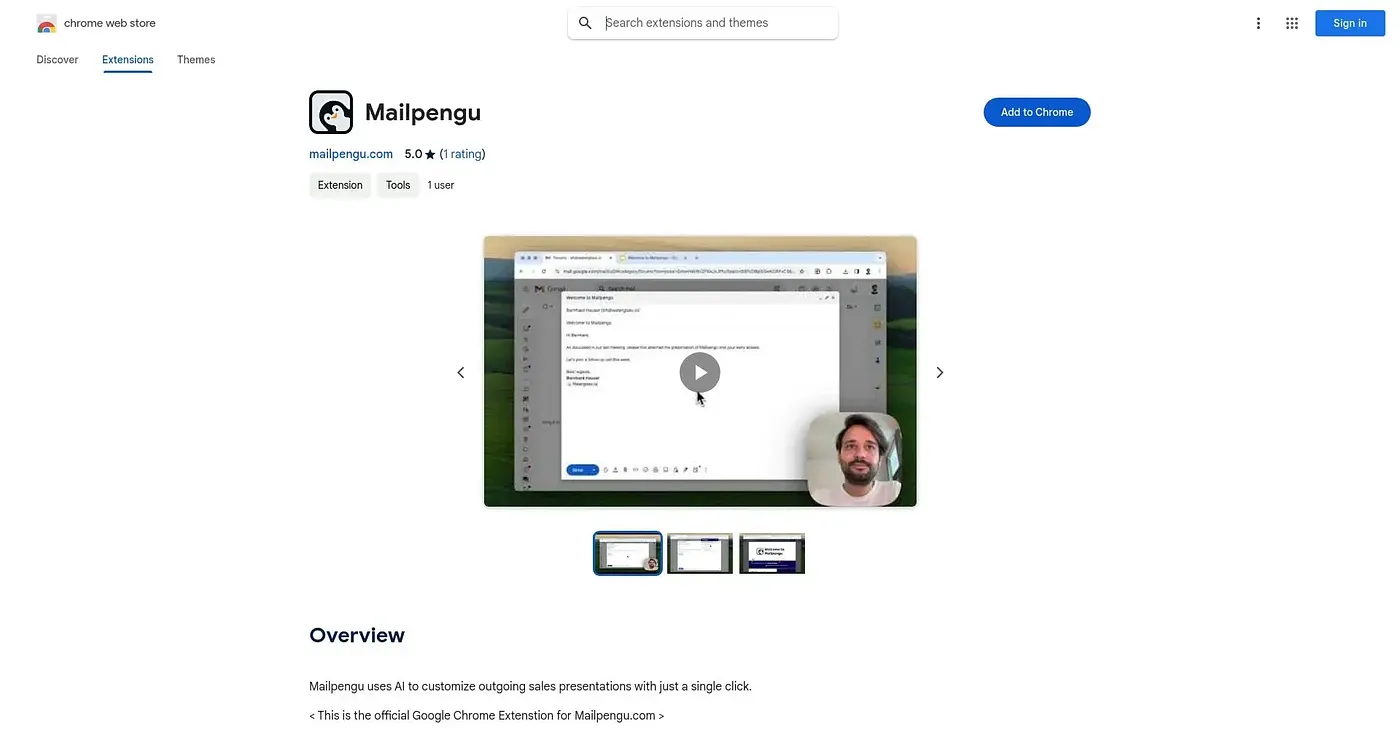Open the Google apps grid
Viewport: 1400px width, 729px height.
pyautogui.click(x=1292, y=23)
